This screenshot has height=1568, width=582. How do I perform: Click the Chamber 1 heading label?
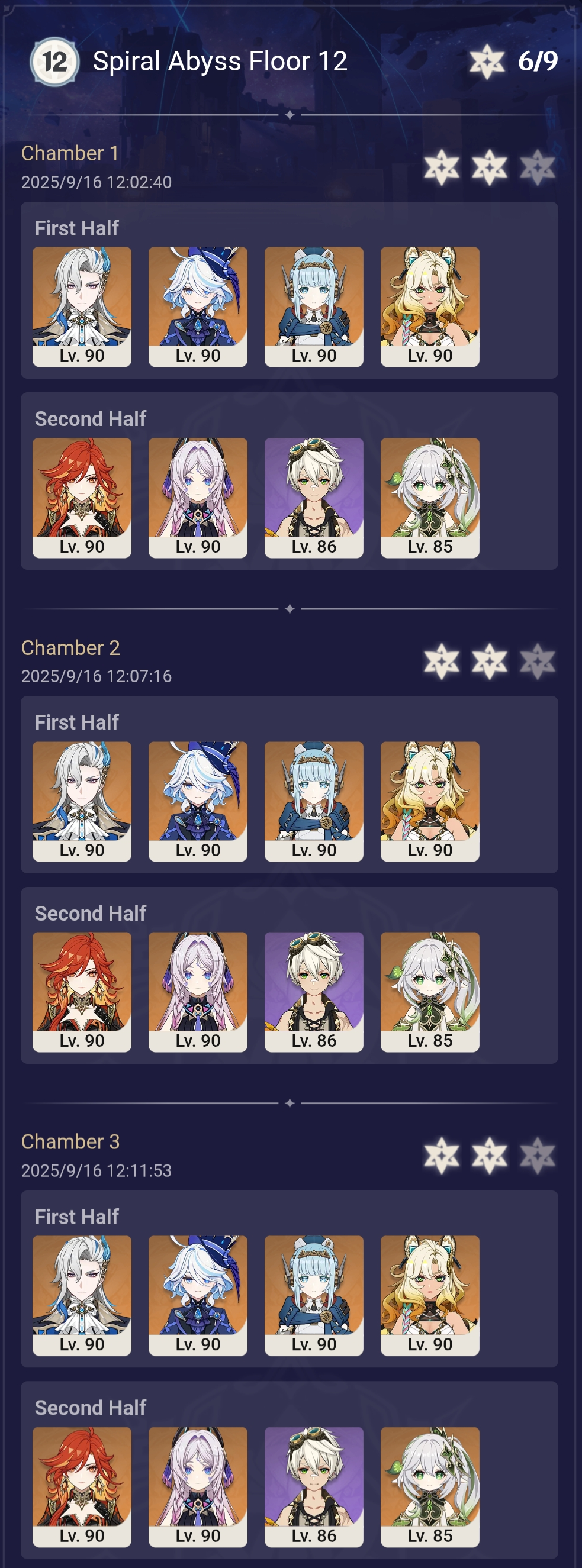pos(70,153)
